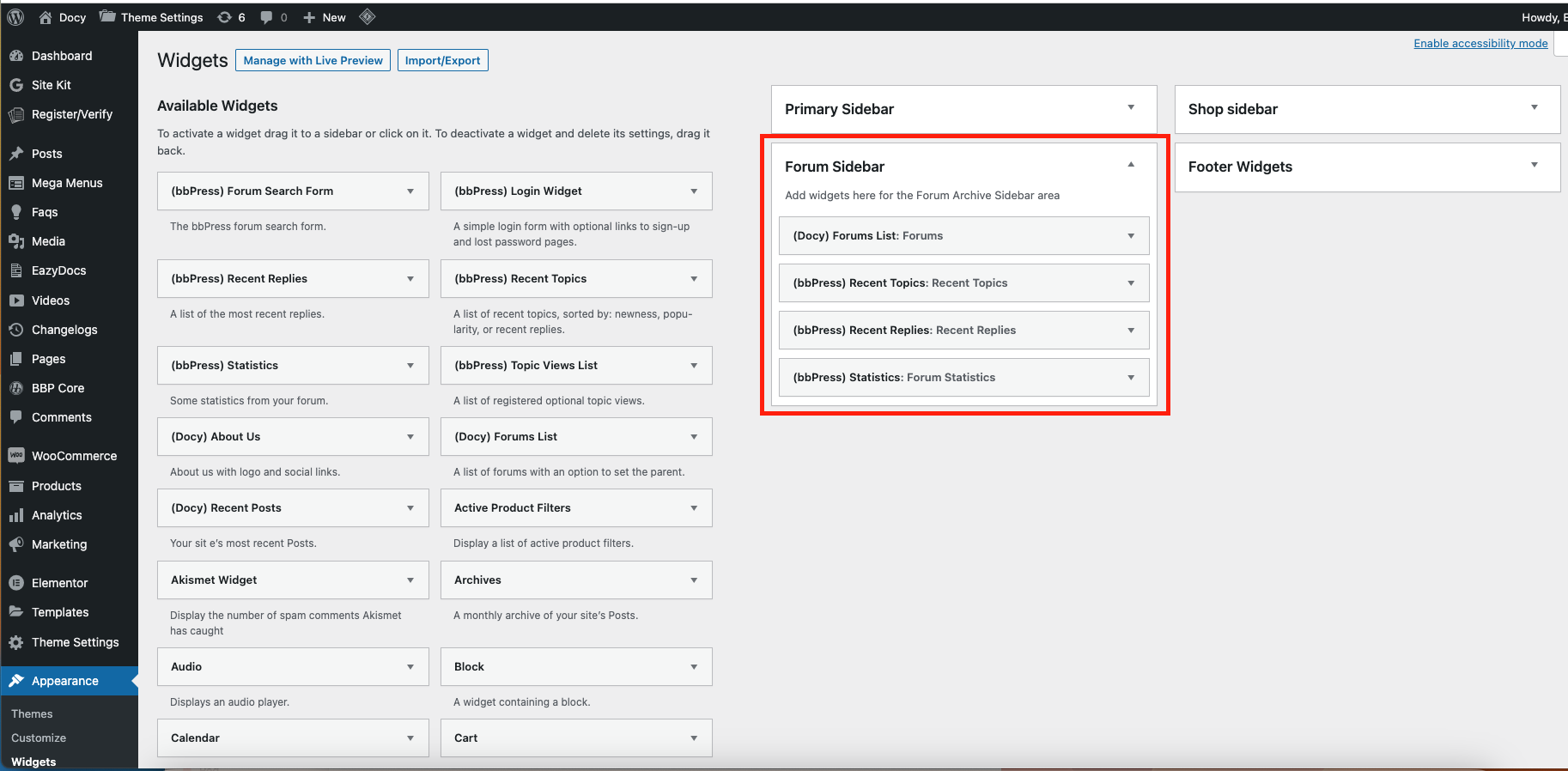Open the Themes submenu item

click(x=32, y=713)
